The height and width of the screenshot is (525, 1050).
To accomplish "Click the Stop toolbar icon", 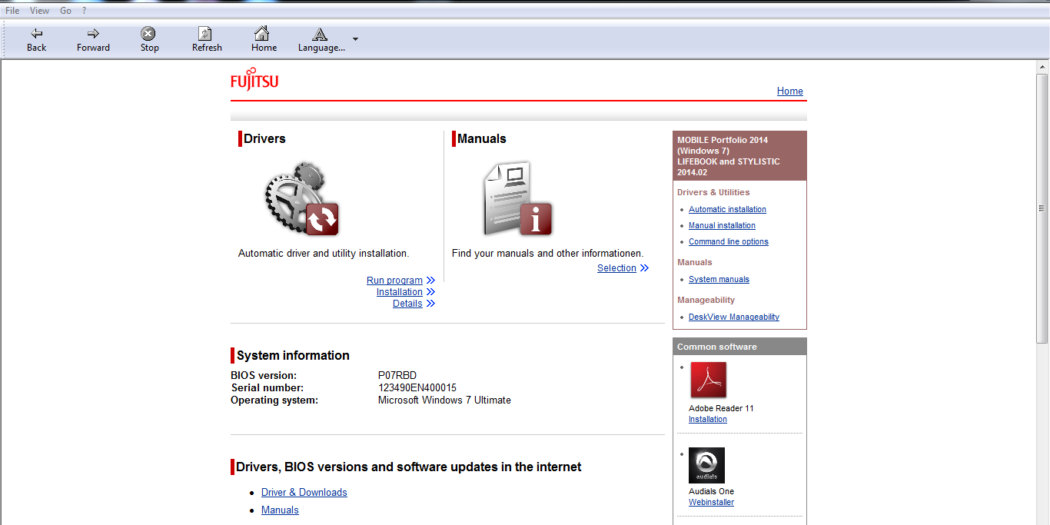I will 149,33.
